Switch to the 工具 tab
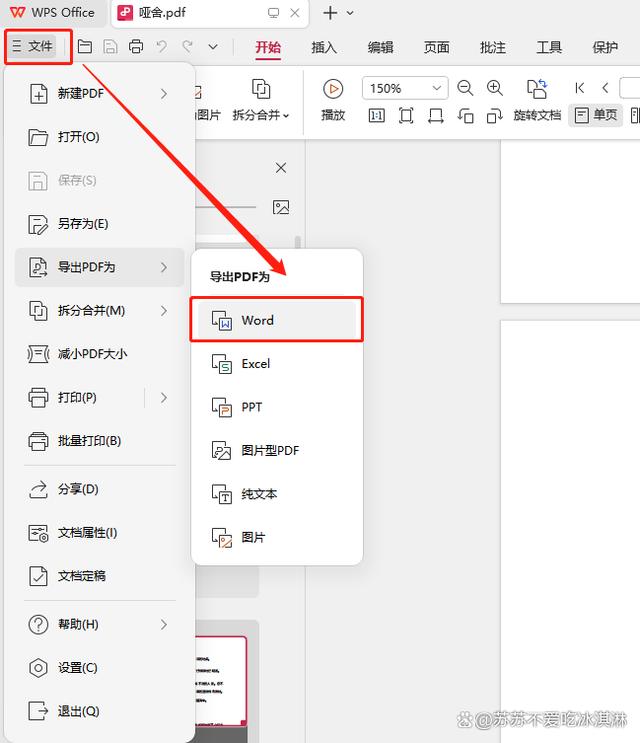This screenshot has width=640, height=743. click(549, 47)
